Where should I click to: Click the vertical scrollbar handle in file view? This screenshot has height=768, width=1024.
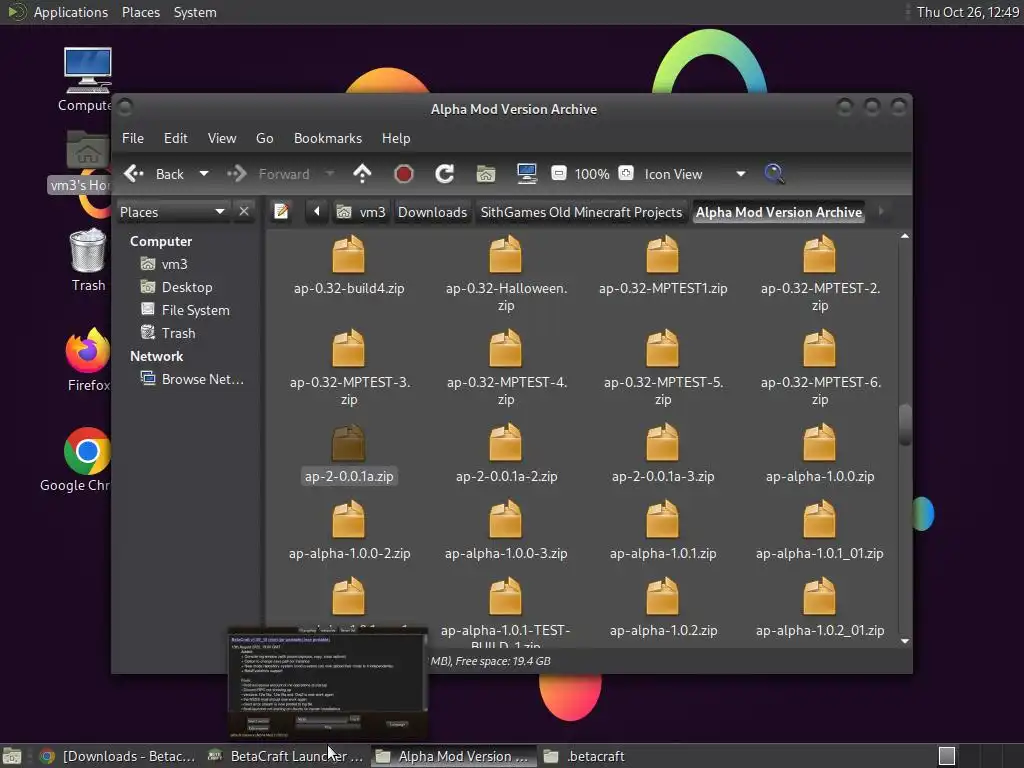click(x=905, y=424)
